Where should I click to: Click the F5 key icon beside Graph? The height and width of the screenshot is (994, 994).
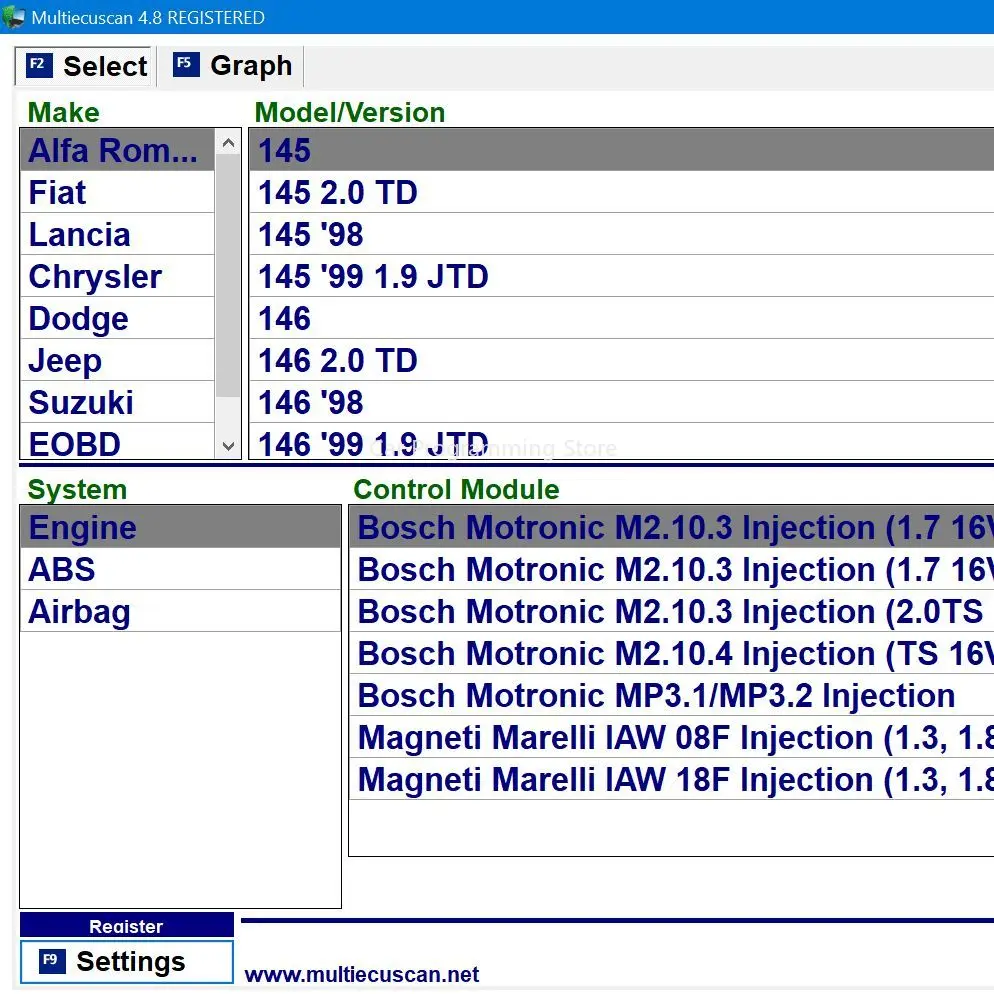tap(186, 64)
